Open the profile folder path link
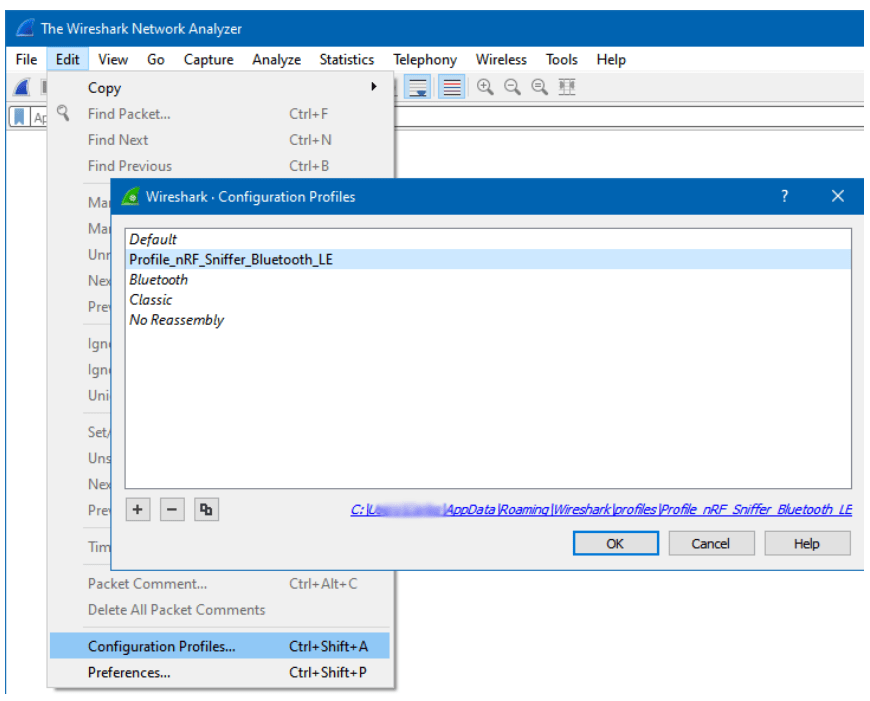Image resolution: width=870 pixels, height=701 pixels. click(x=601, y=509)
